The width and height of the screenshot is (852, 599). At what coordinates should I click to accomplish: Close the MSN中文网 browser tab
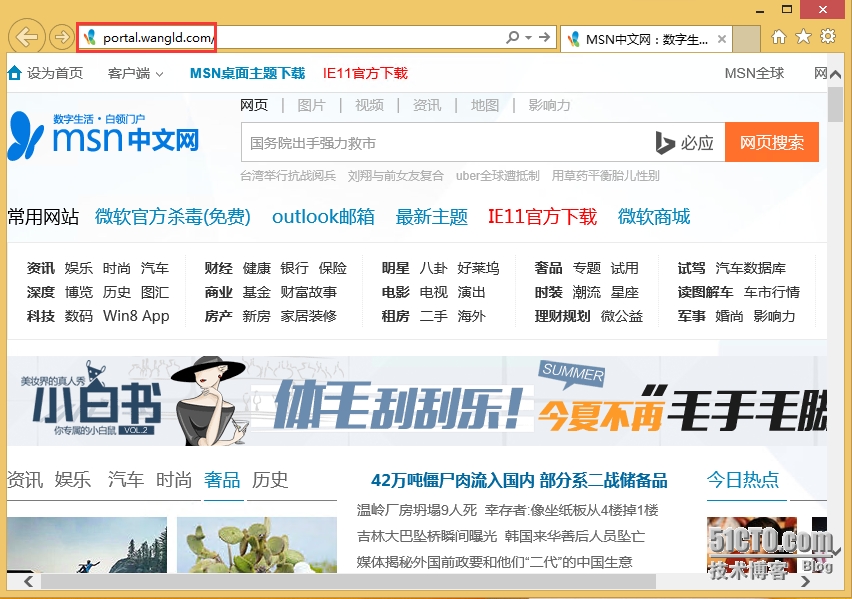click(722, 39)
